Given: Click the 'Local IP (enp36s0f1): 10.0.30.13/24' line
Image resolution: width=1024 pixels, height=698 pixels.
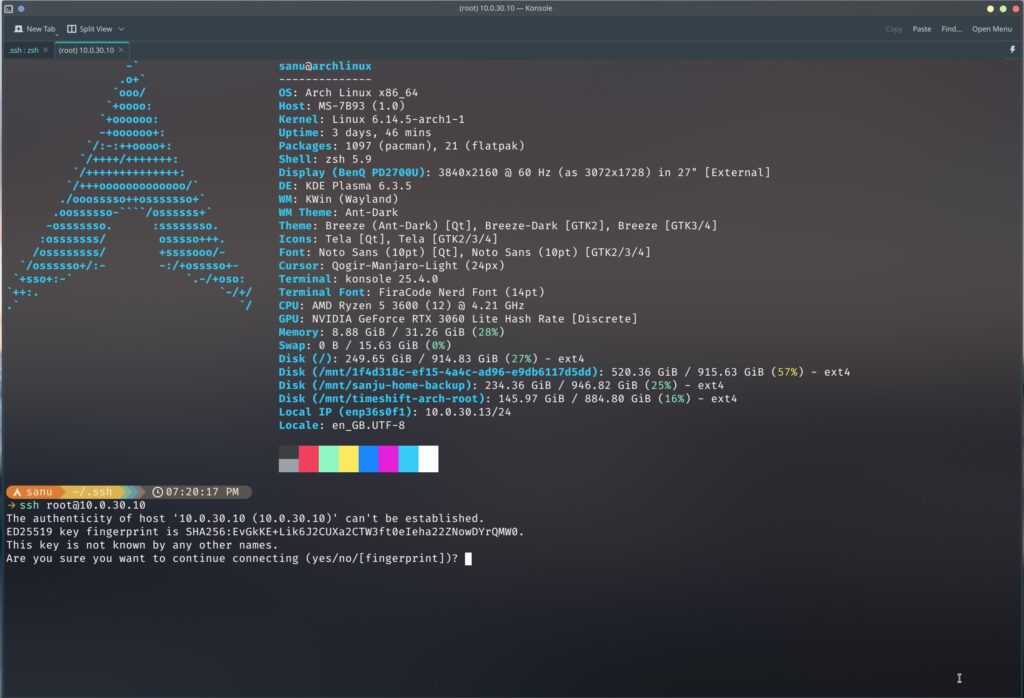Looking at the screenshot, I should click(394, 412).
